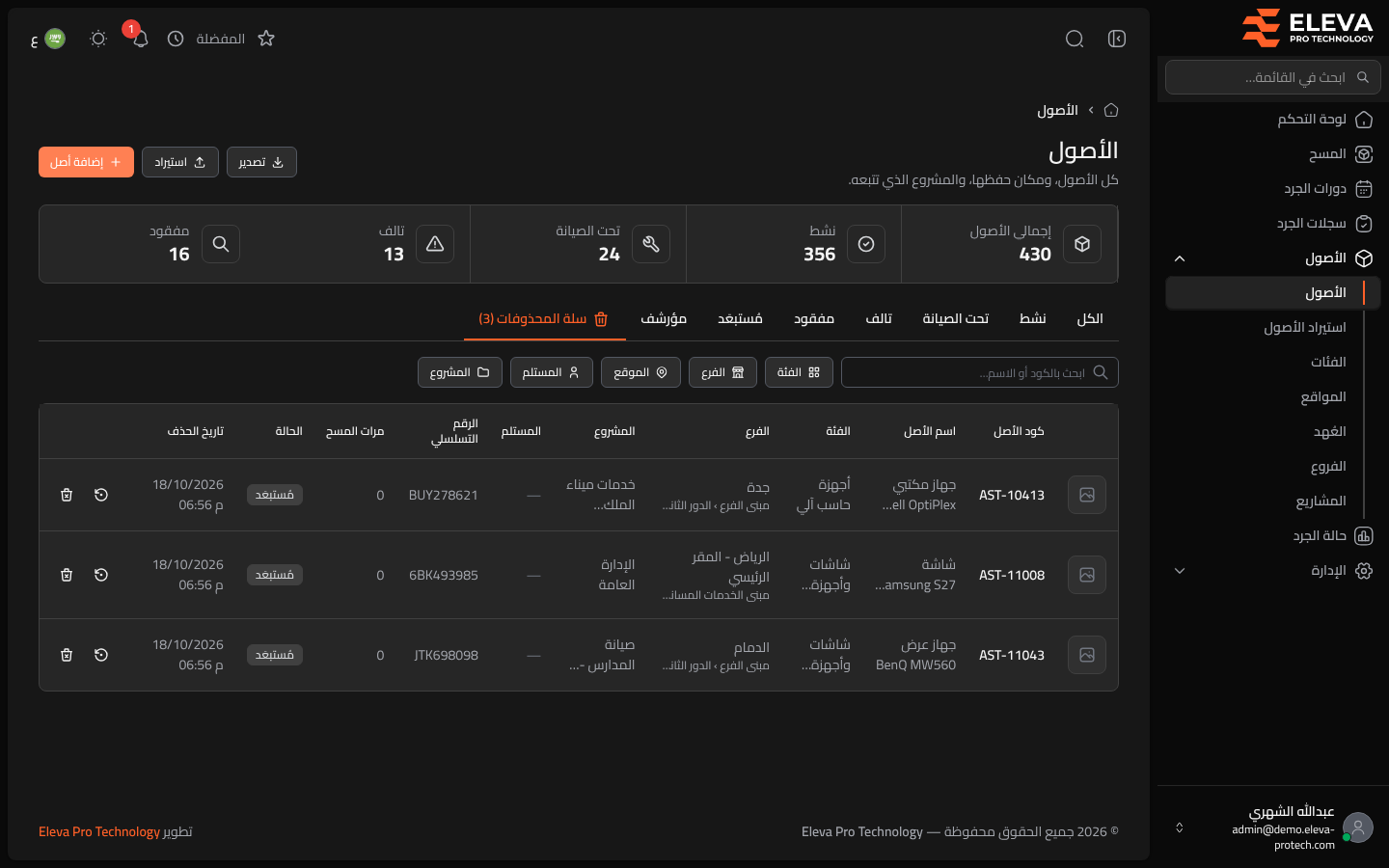The image size is (1389, 868).
Task: Delete asset AST-11043 permanently
Action: pyautogui.click(x=67, y=655)
